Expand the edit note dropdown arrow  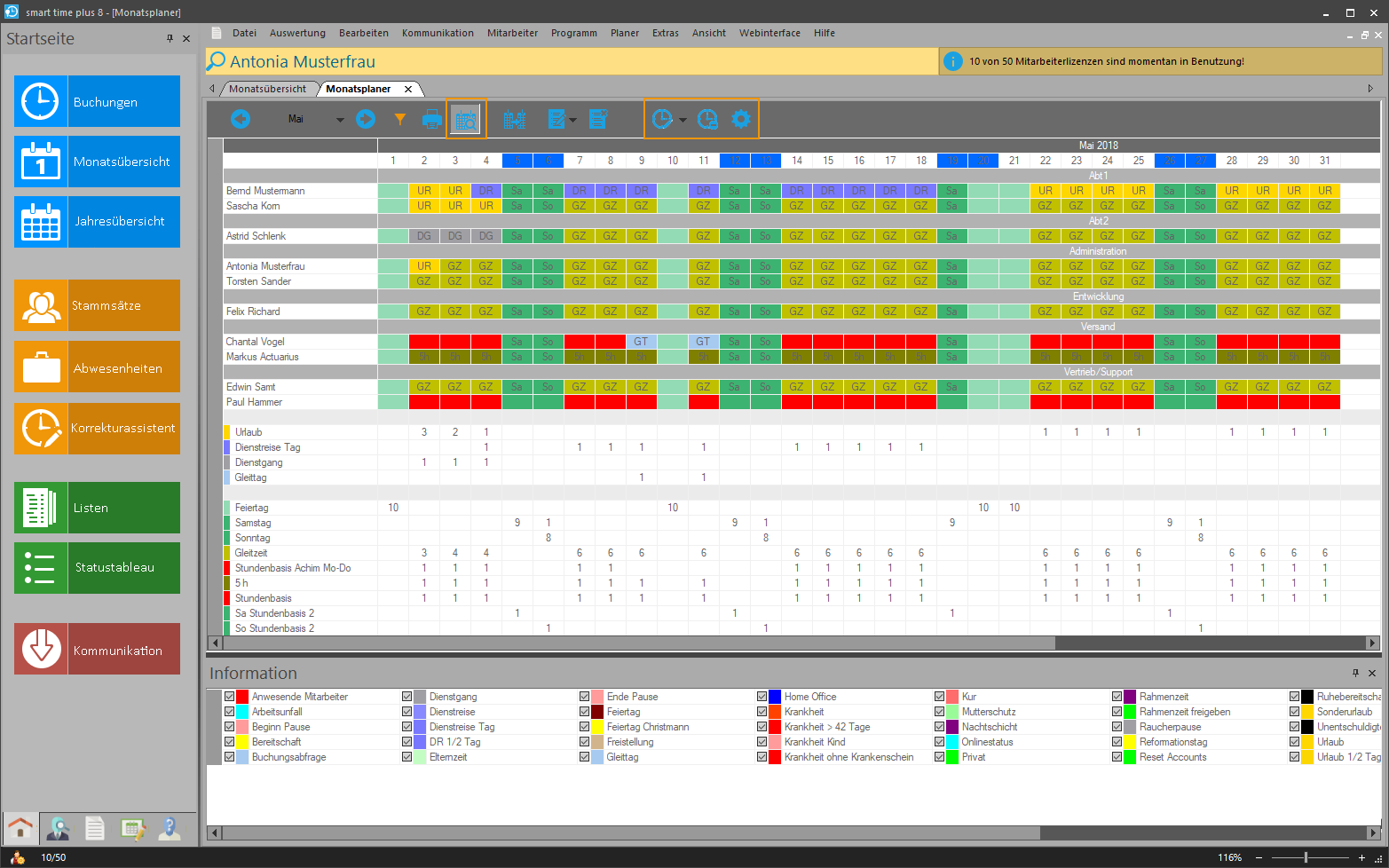click(x=573, y=120)
